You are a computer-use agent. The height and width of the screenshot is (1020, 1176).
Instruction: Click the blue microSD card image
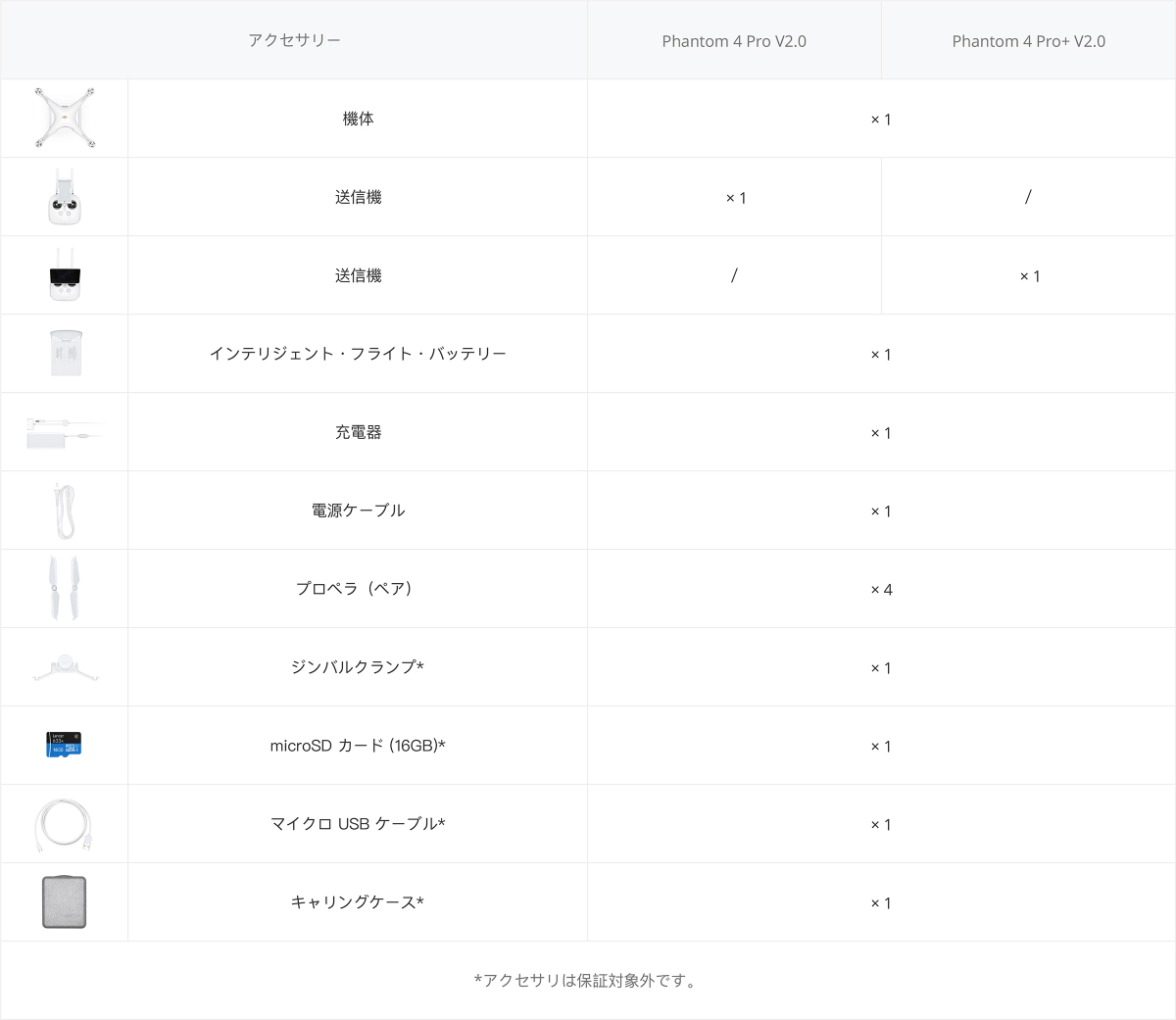tap(65, 745)
